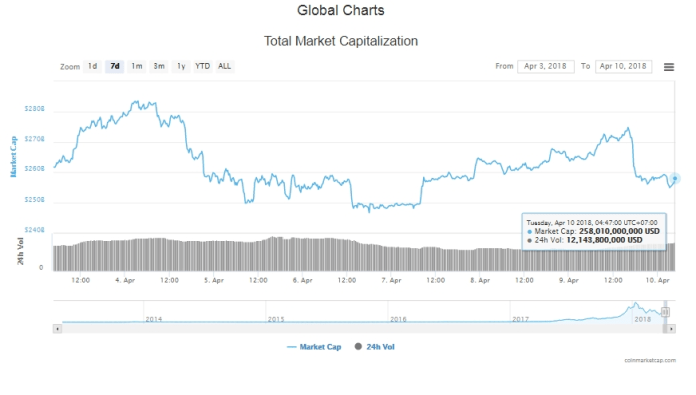Image resolution: width=696 pixels, height=395 pixels.
Task: Click the 7. Apr x-axis label
Action: [x=392, y=280]
